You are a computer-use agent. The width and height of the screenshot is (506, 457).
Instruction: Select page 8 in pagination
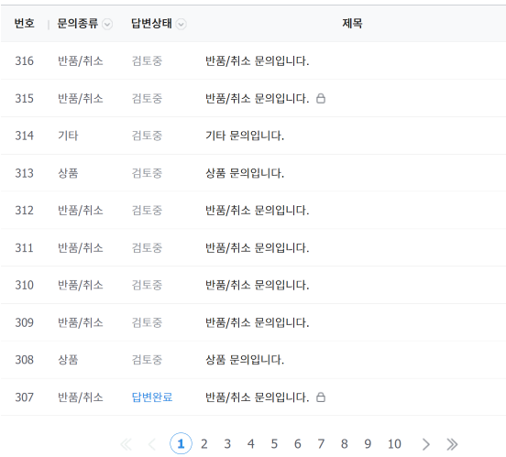344,444
